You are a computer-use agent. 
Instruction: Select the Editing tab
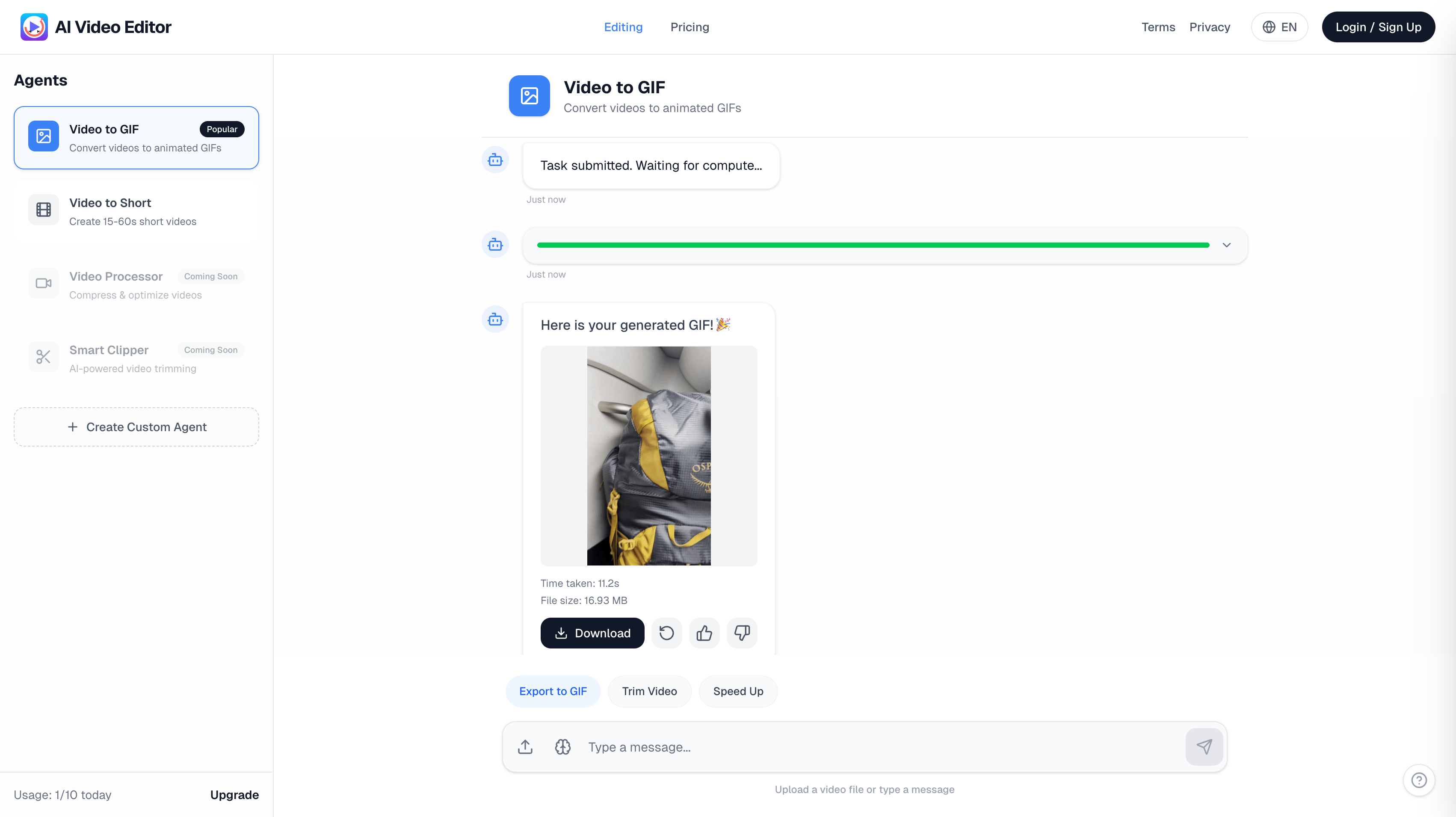[x=623, y=27]
